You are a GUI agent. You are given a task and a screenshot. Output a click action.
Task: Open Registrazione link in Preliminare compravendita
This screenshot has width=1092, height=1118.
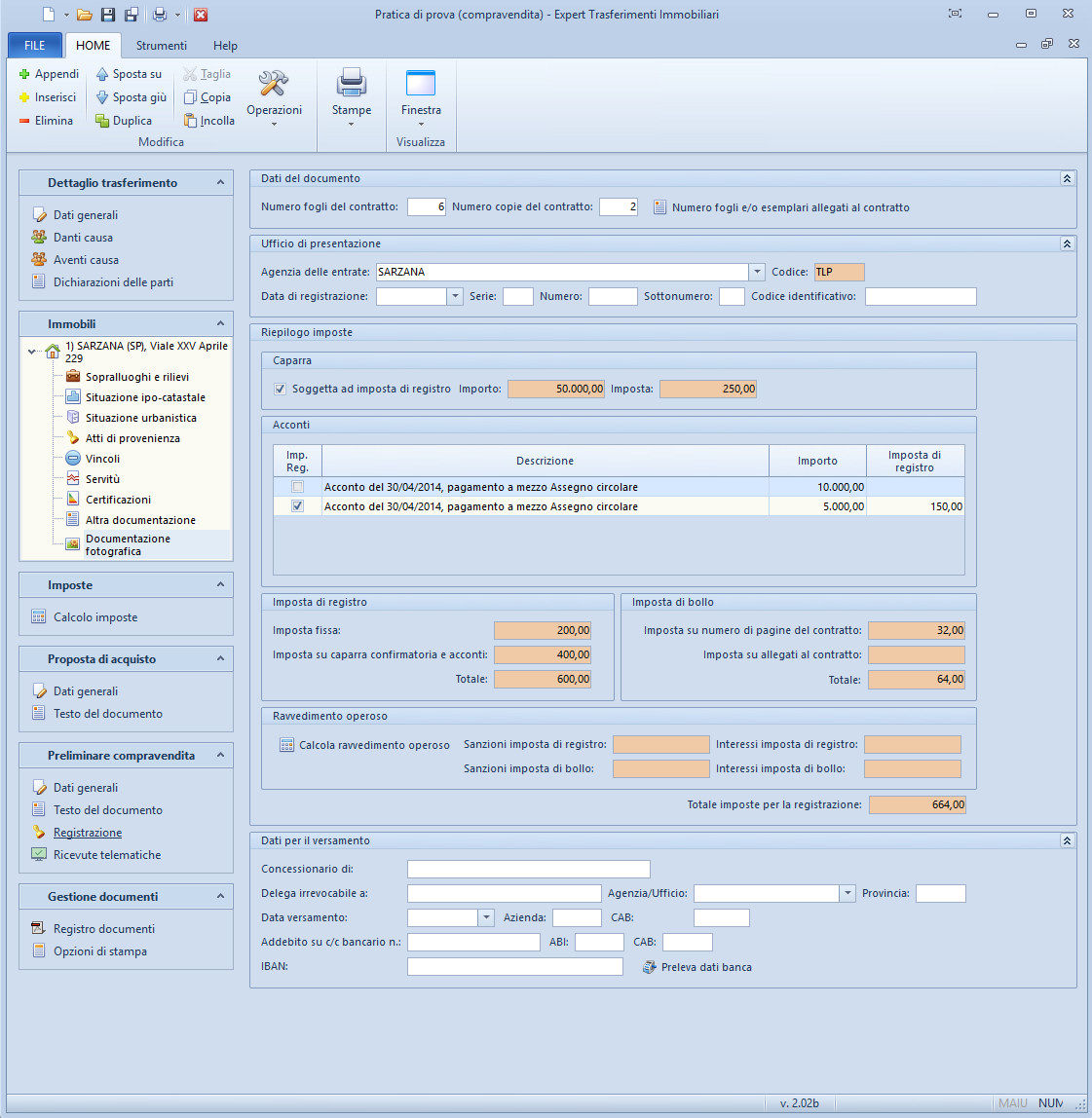coord(87,833)
